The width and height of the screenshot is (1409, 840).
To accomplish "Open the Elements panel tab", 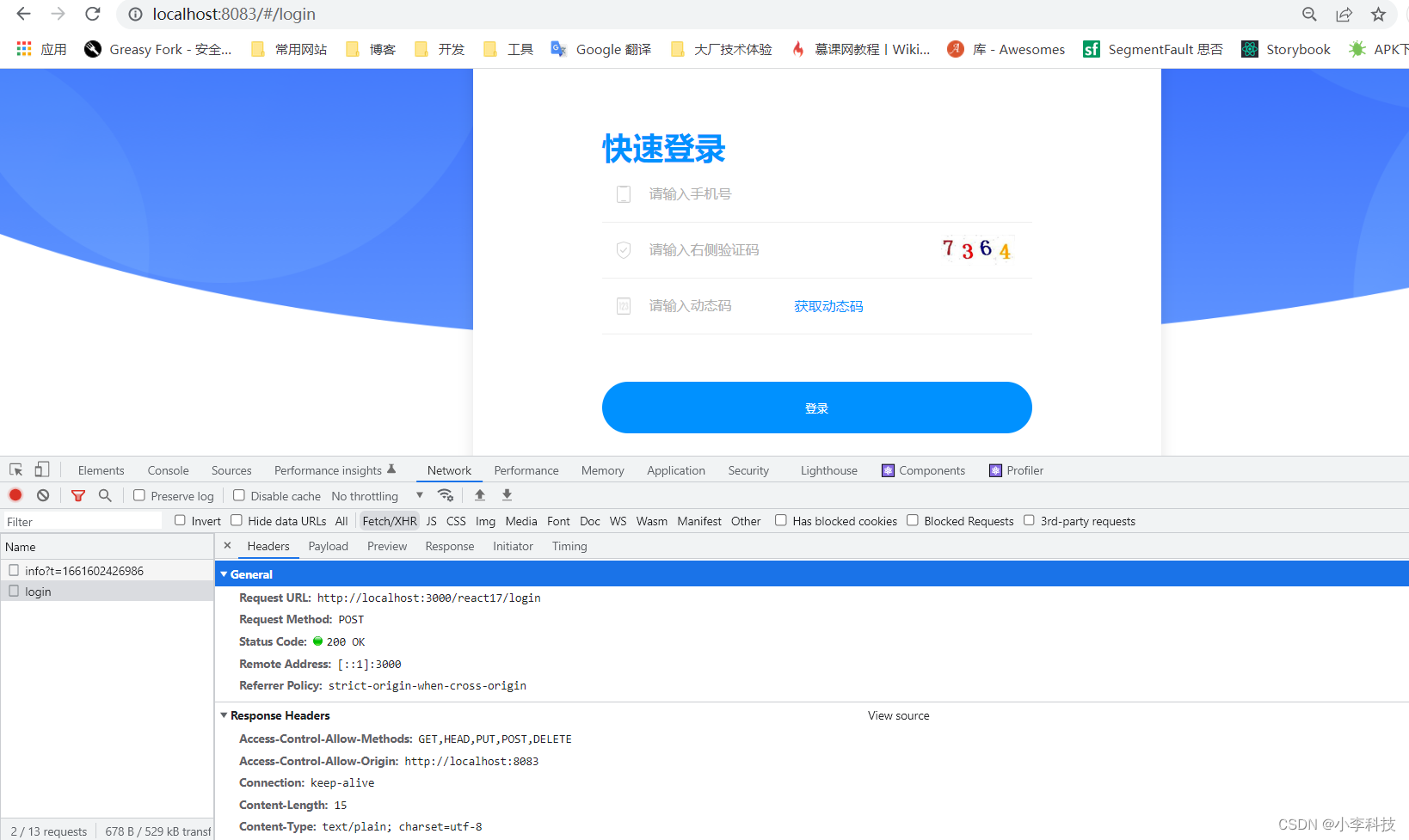I will pyautogui.click(x=101, y=470).
